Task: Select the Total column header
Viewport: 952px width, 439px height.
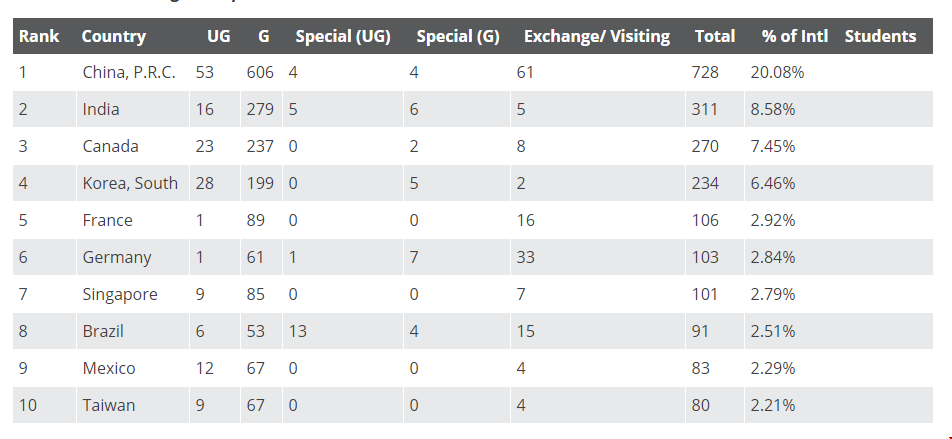Action: 715,36
